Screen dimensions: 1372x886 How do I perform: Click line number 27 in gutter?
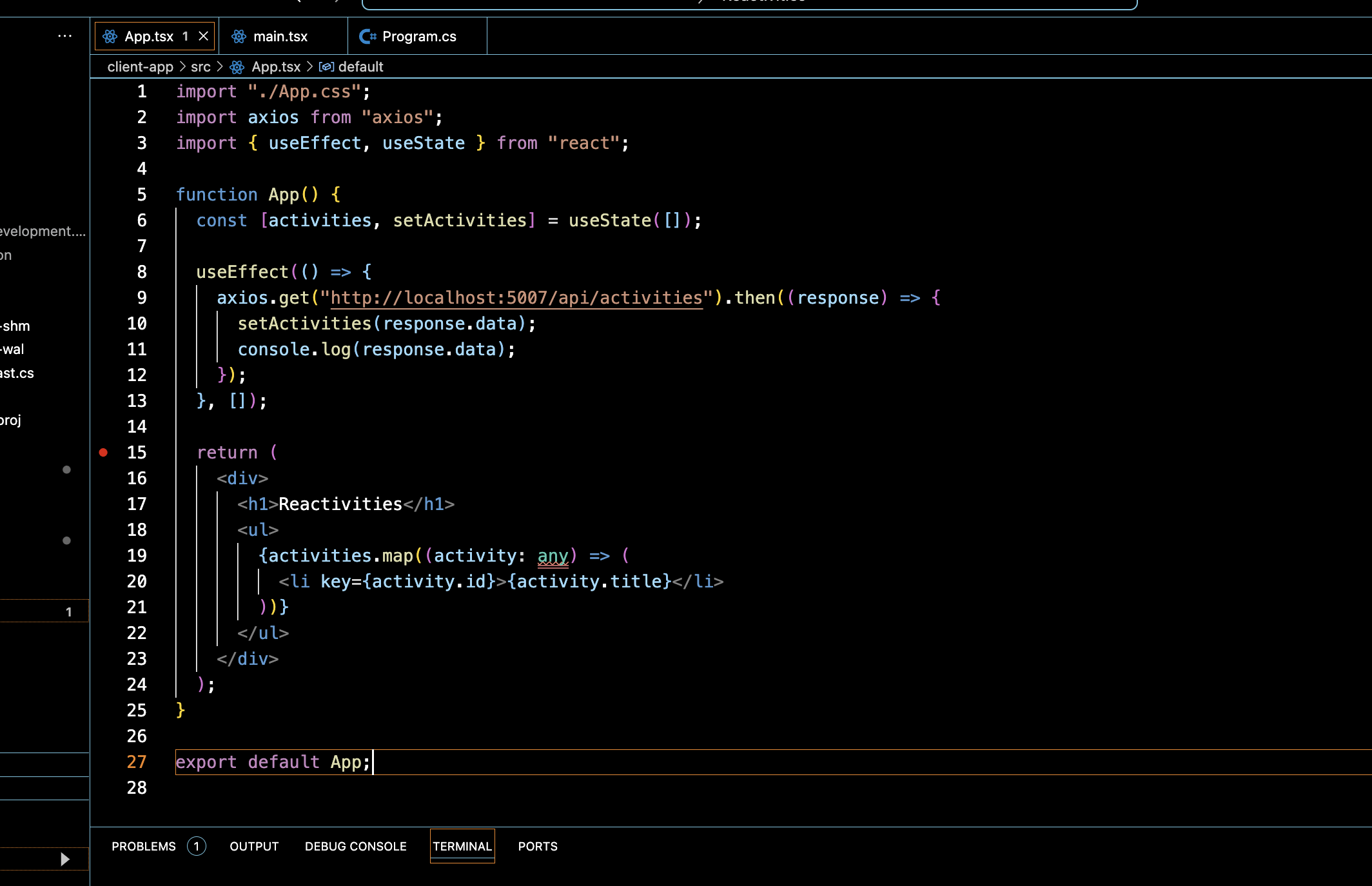click(x=137, y=762)
